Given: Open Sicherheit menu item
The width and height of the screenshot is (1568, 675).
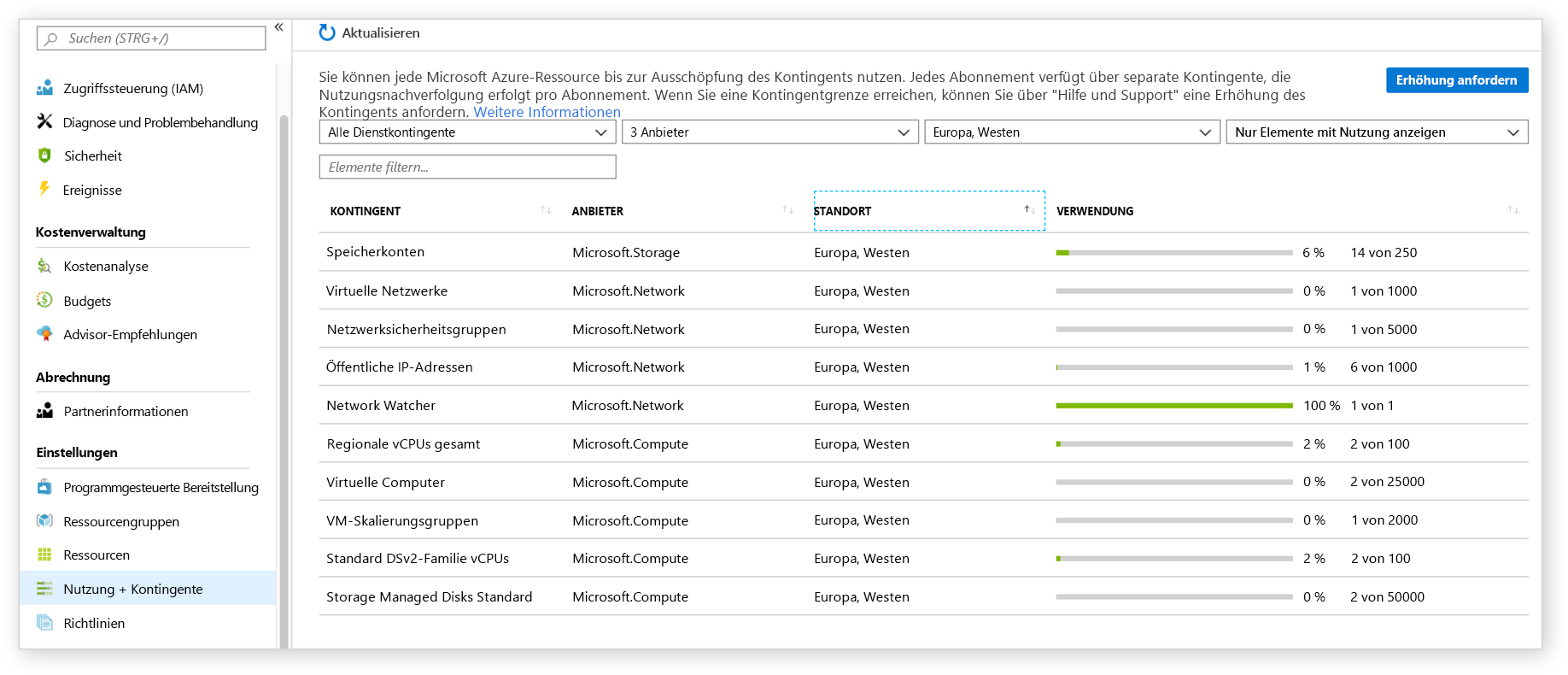Looking at the screenshot, I should pyautogui.click(x=93, y=156).
